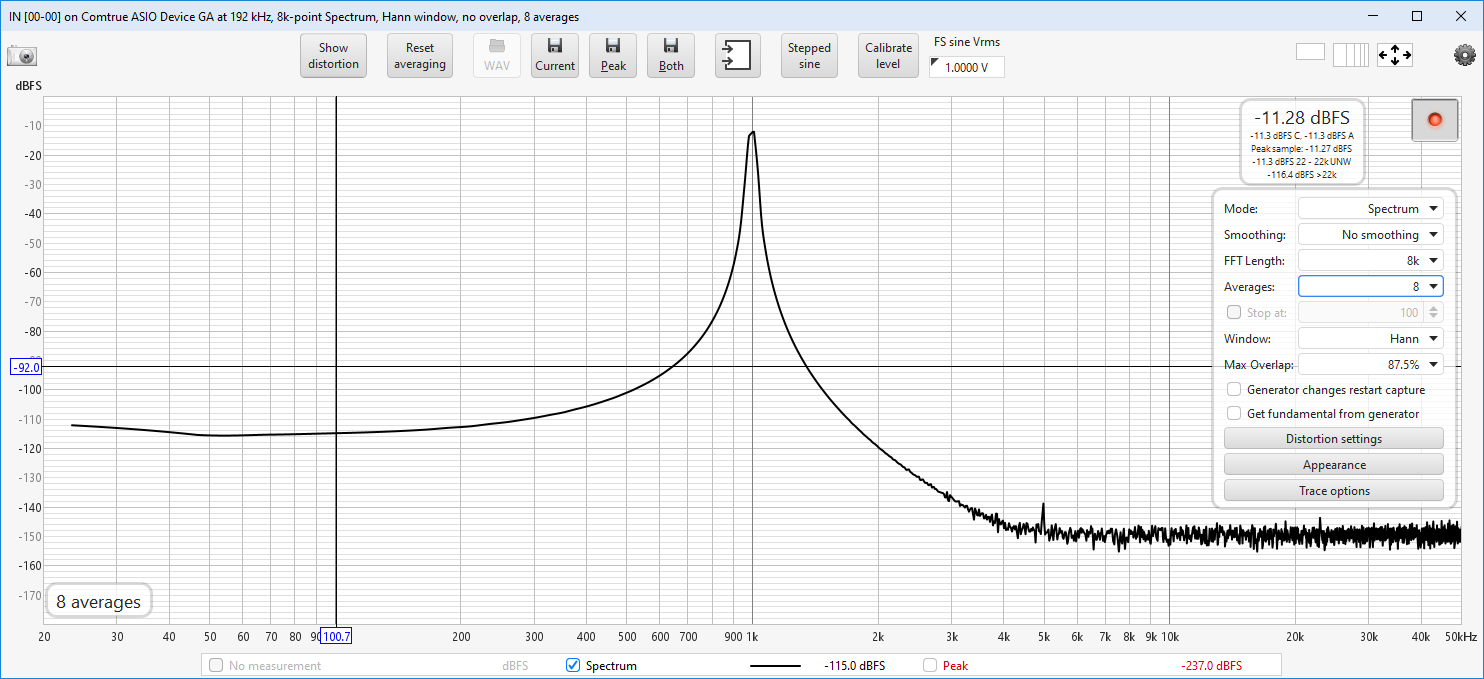Open the generator/input routing icon button
1484x679 pixels.
(x=738, y=56)
